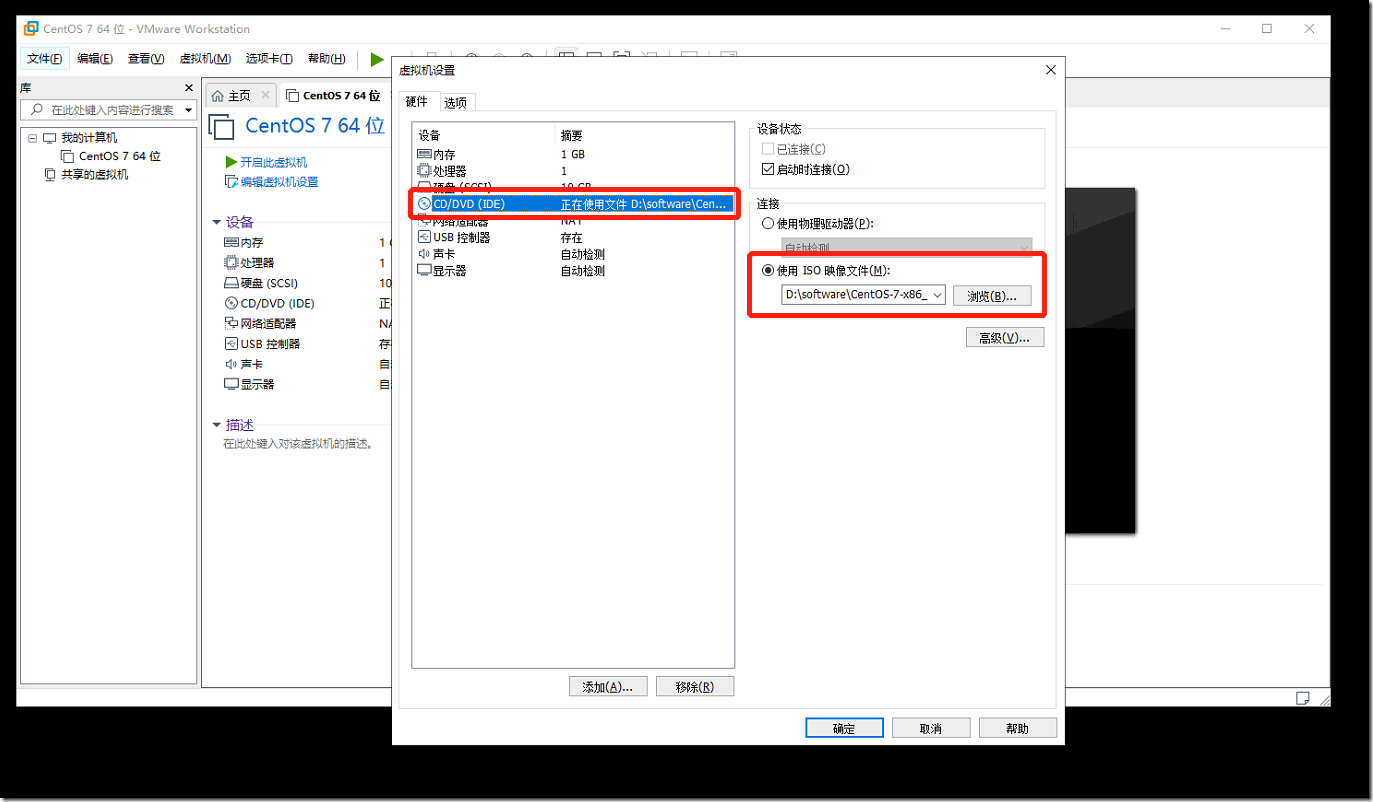Image resolution: width=1373 pixels, height=802 pixels.
Task: Select CD/DVD (IDE) row in hardware list
Action: click(573, 204)
